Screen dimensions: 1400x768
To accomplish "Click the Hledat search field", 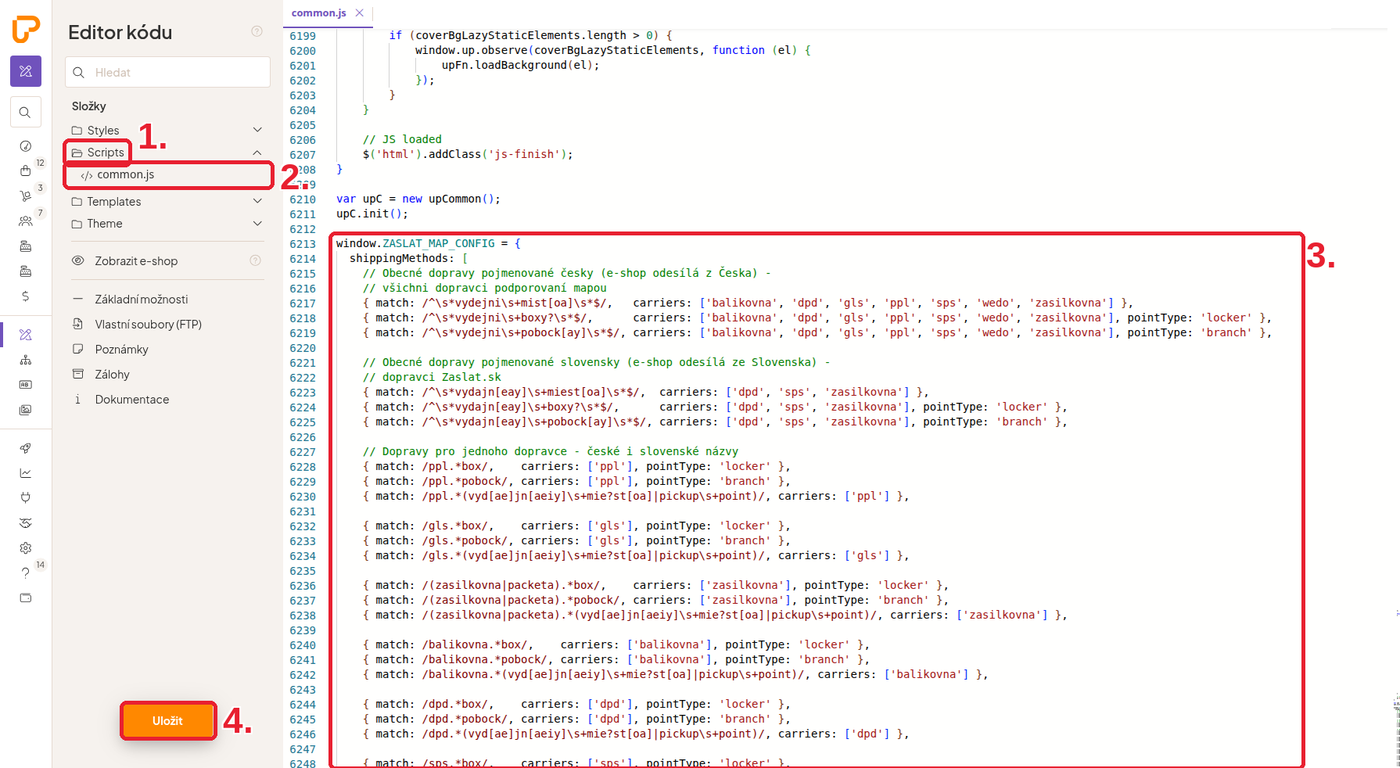I will [168, 72].
